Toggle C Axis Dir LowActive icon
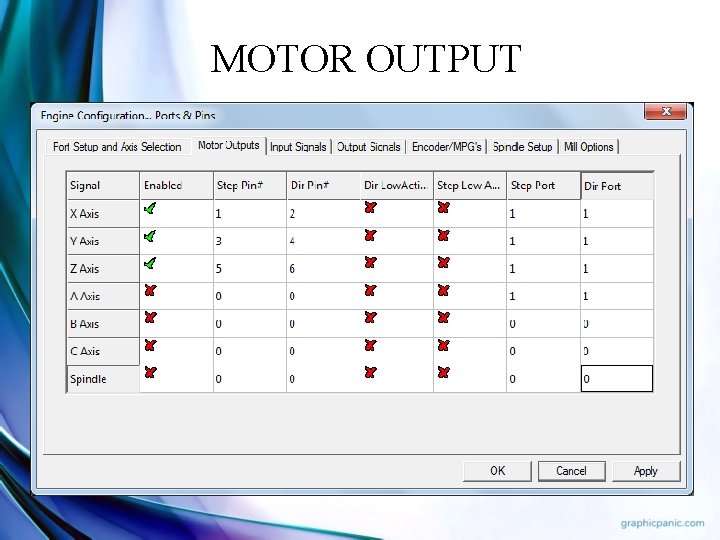 point(371,345)
